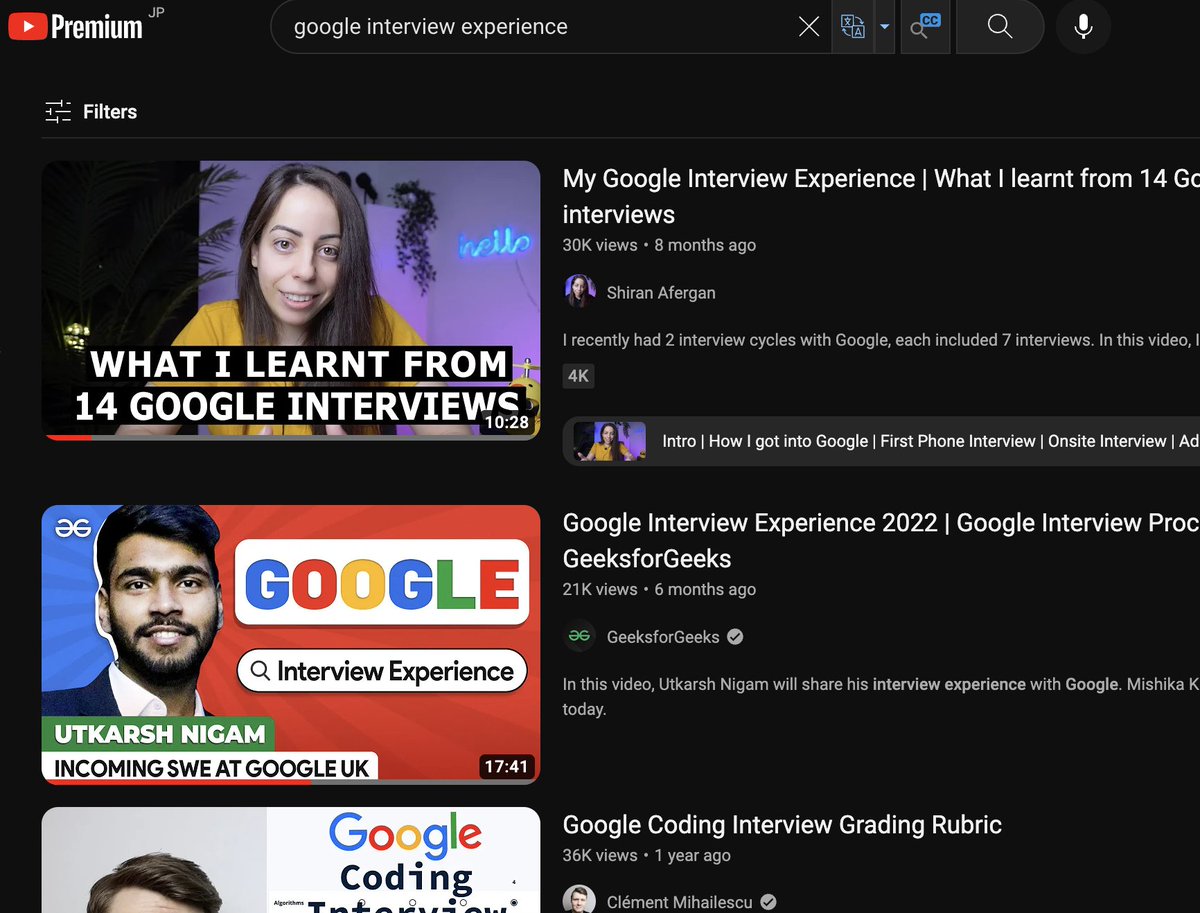1200x913 pixels.
Task: Click the red watch progress bar on first thumbnail
Action: [68, 437]
